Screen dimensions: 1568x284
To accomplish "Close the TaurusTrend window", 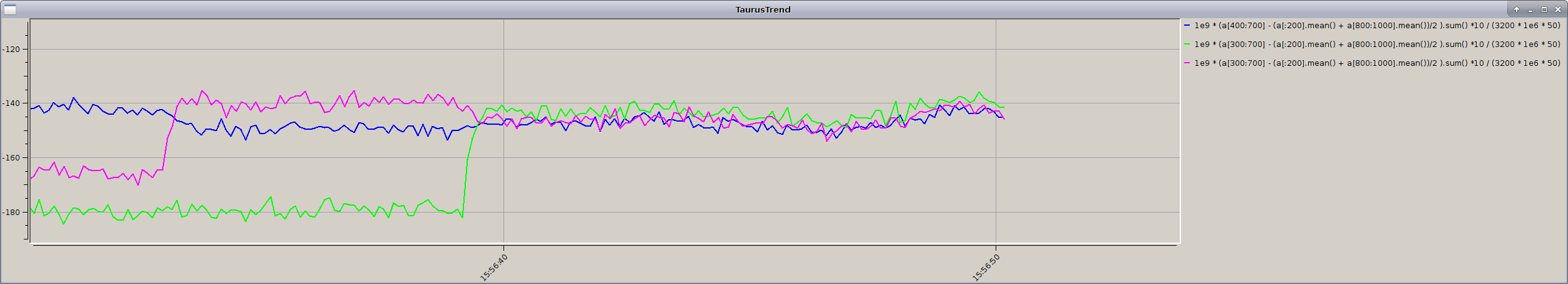I will point(1557,9).
